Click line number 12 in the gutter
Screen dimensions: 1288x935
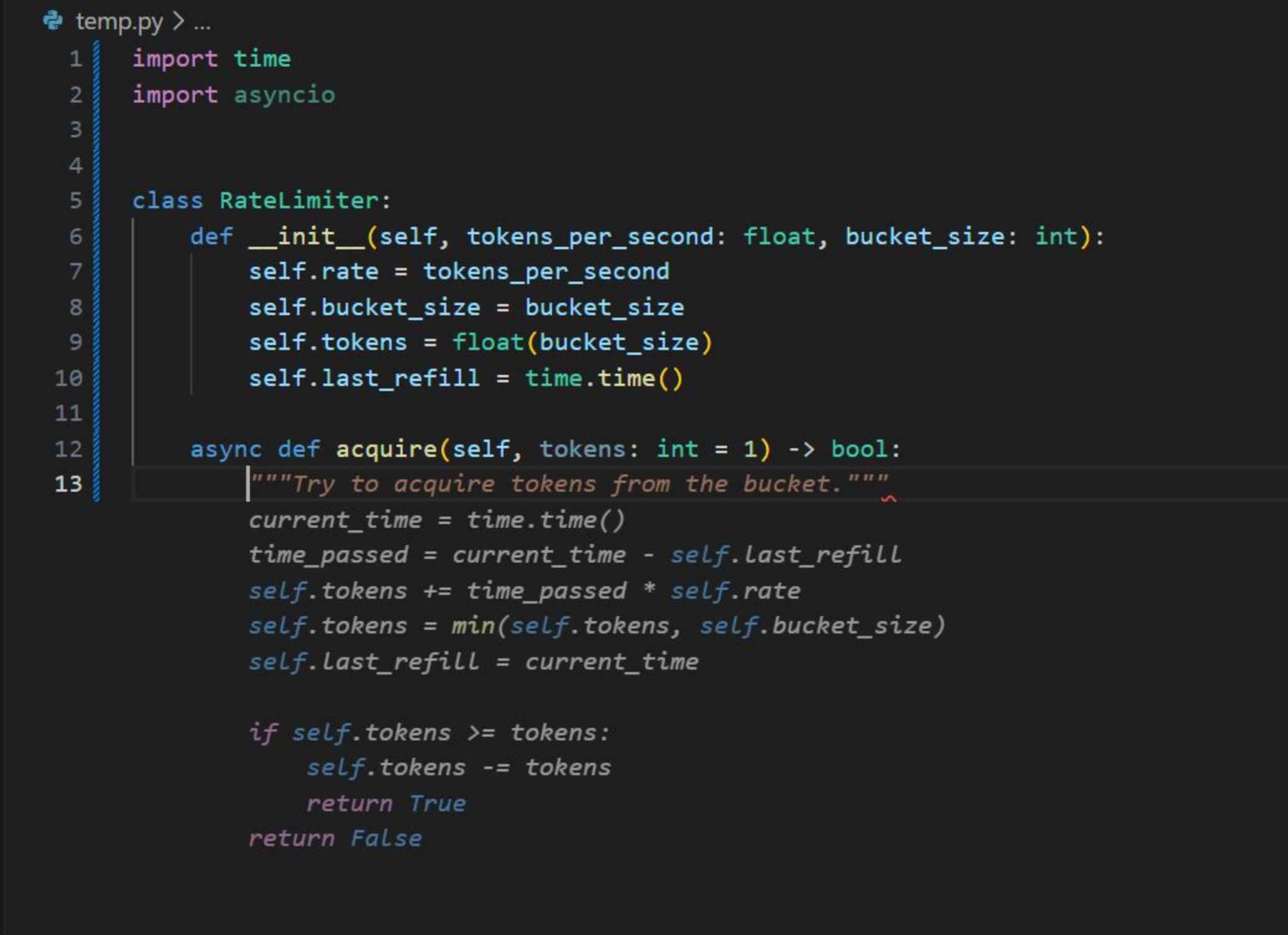pyautogui.click(x=68, y=448)
